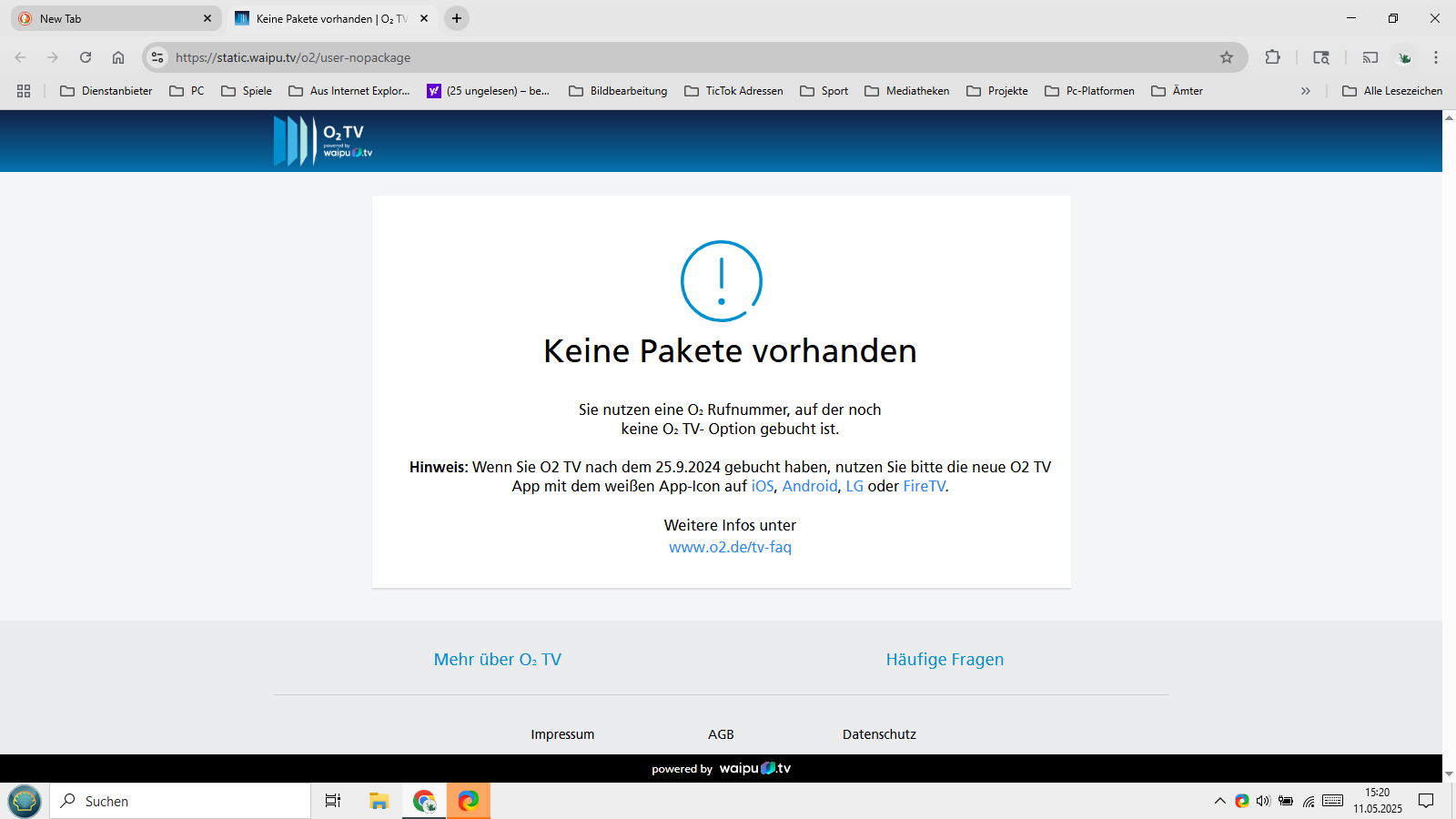Screen dimensions: 1456x819
Task: Open the orange-red swirl app in the taskbar
Action: click(x=469, y=801)
